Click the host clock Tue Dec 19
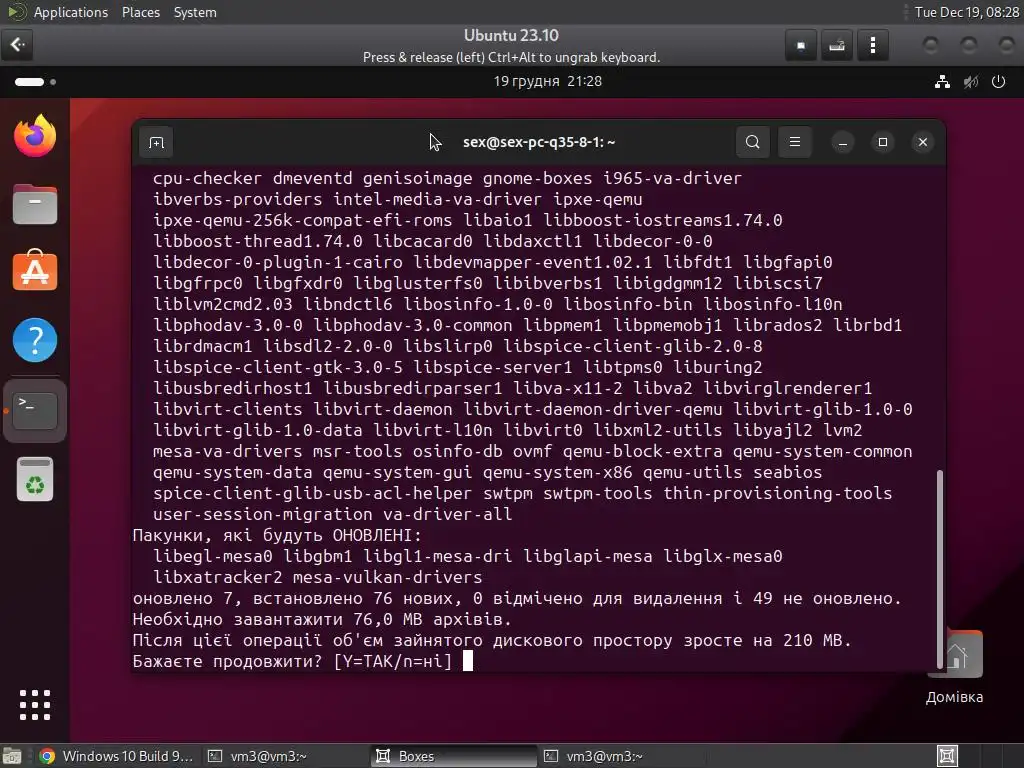The height and width of the screenshot is (768, 1024). 967,12
